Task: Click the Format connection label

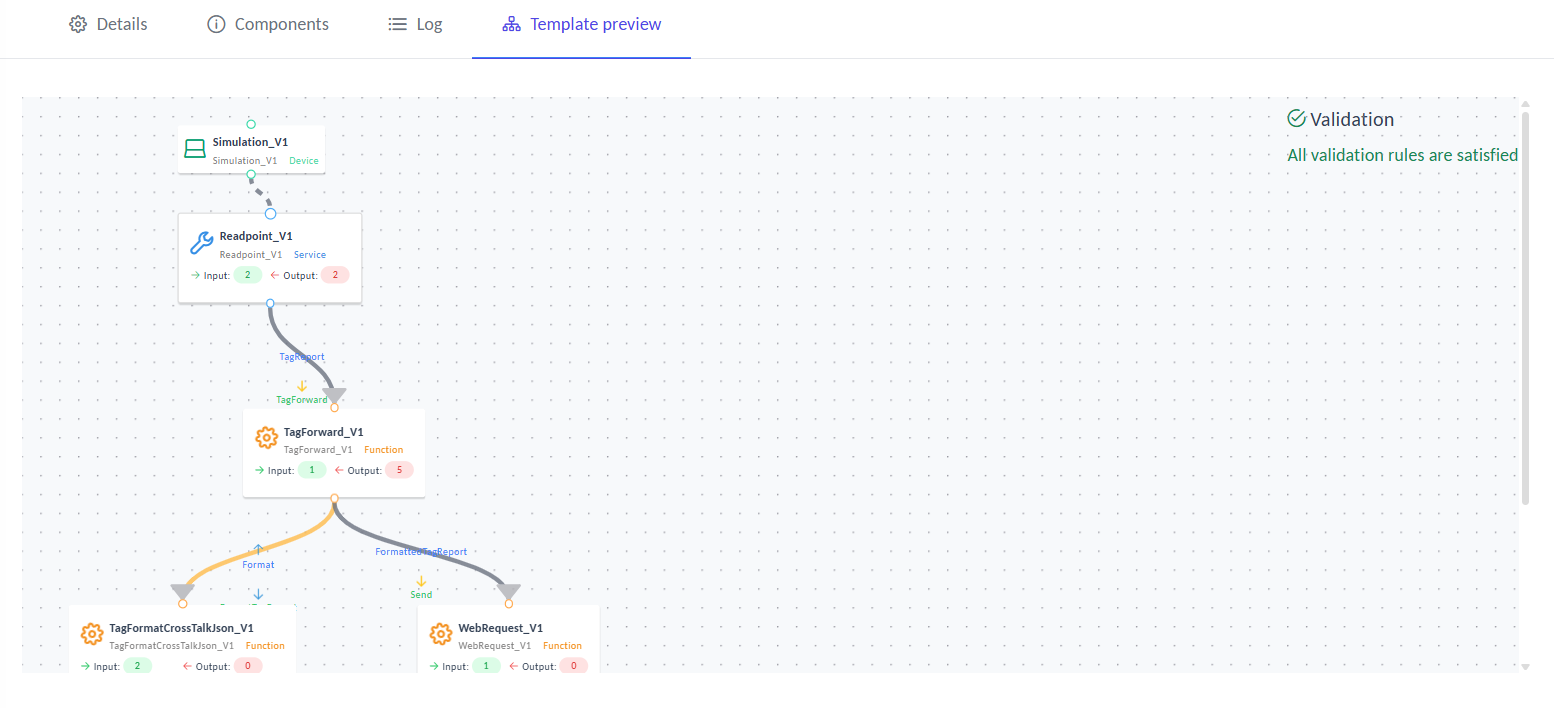Action: 258,565
